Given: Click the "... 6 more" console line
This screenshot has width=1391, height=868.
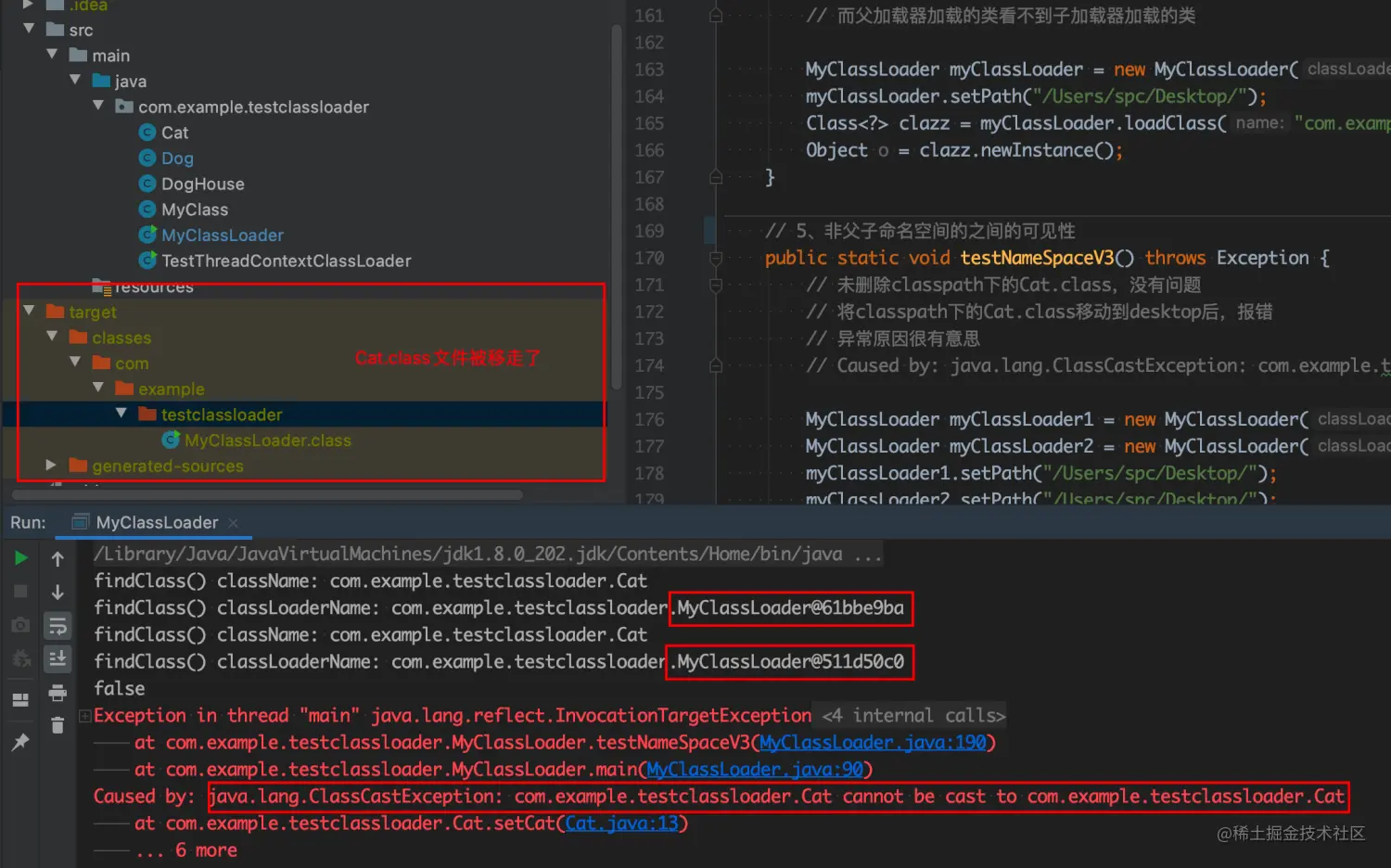Looking at the screenshot, I should click(x=186, y=850).
